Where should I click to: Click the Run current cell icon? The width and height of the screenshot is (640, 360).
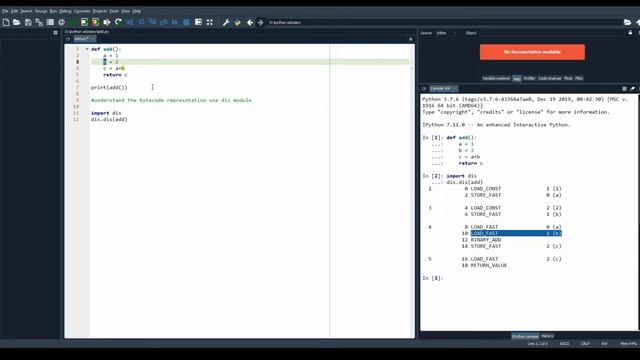pyautogui.click(x=84, y=22)
